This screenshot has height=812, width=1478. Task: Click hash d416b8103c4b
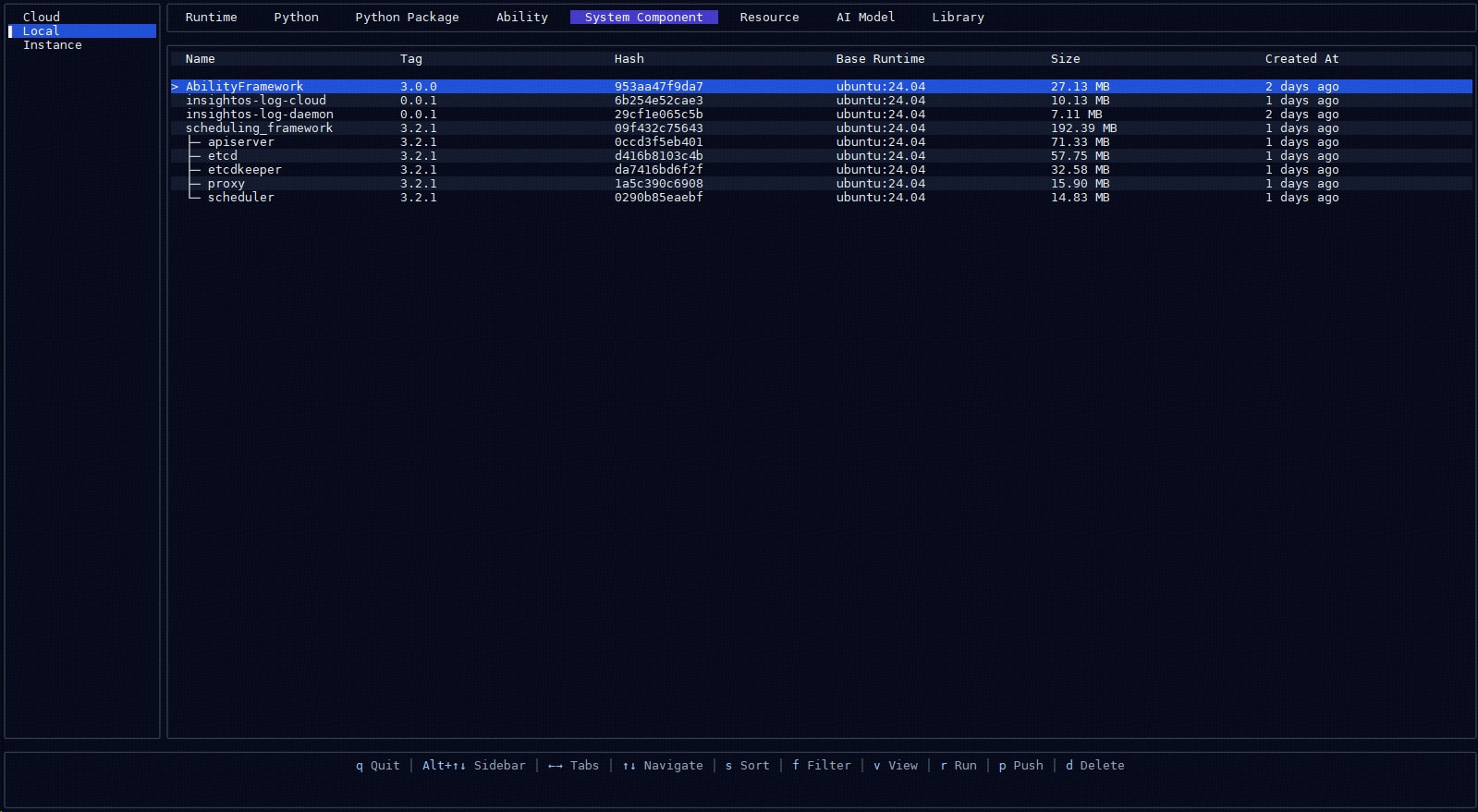[x=659, y=155]
